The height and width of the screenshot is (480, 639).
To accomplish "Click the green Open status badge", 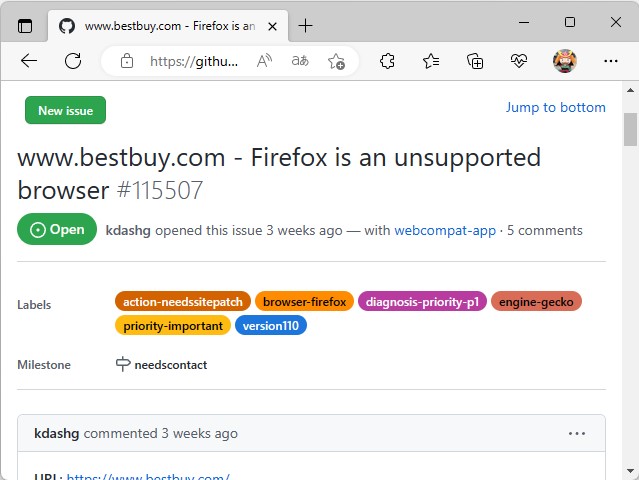I will point(57,229).
